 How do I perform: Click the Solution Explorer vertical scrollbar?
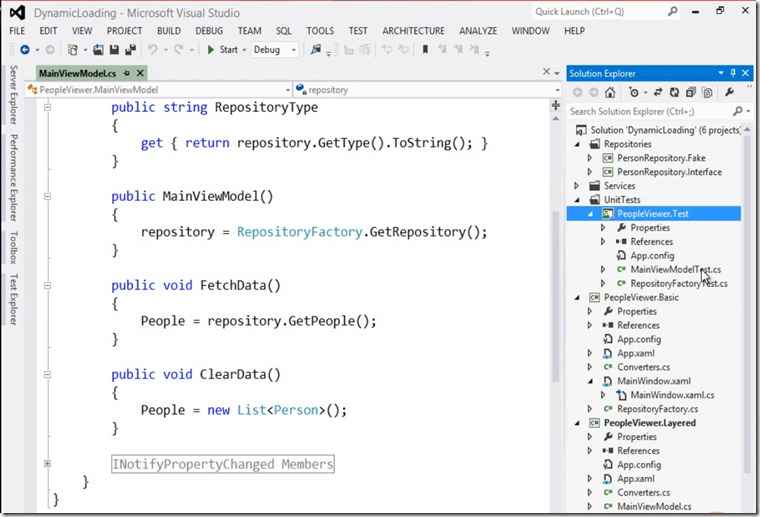(746, 303)
